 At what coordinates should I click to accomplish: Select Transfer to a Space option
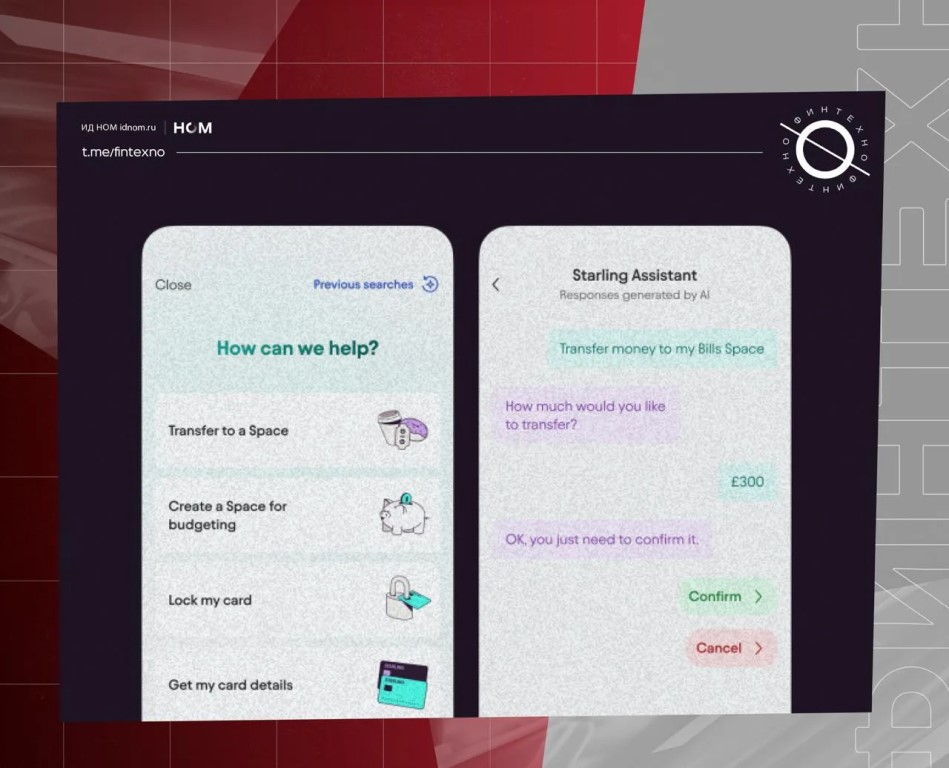228,431
